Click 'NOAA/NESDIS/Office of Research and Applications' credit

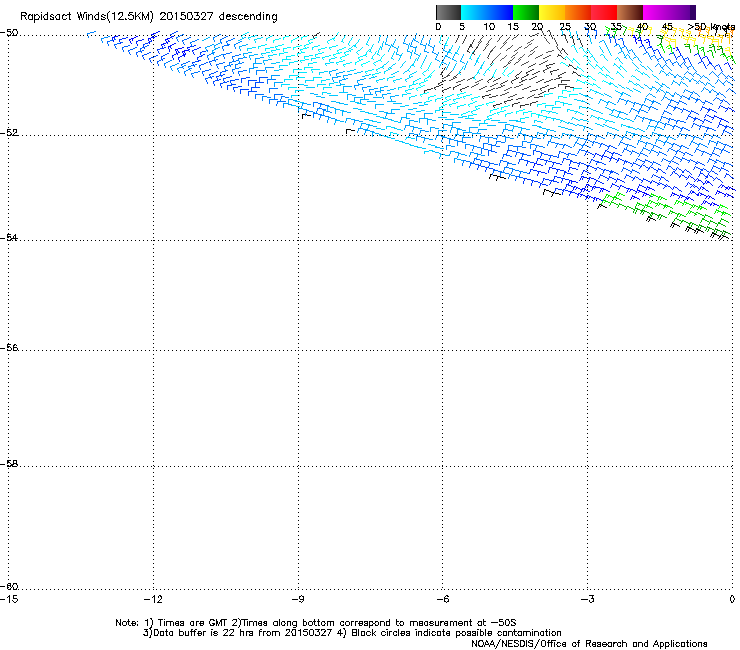point(589,644)
